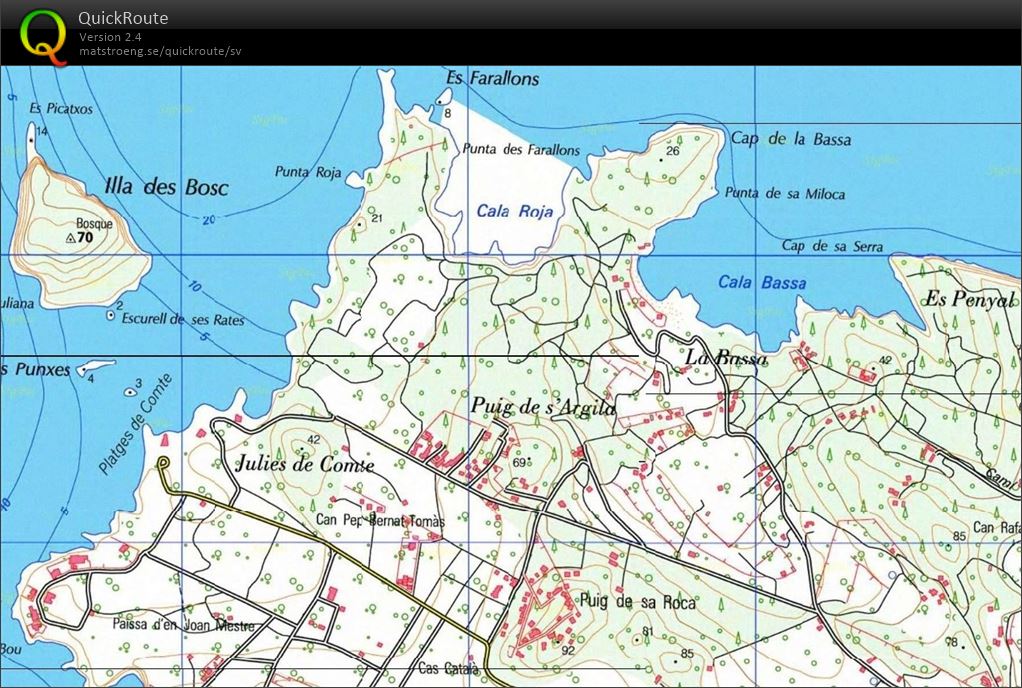
Task: Click the 92 elevation point
Action: [x=566, y=649]
